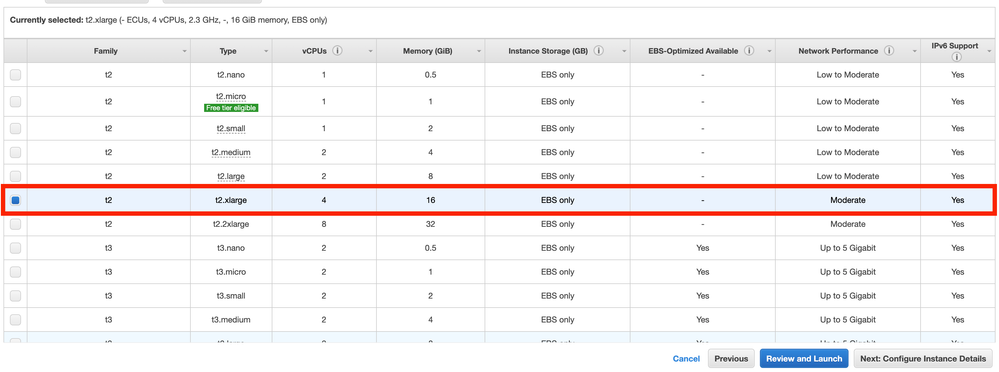Open the vCPUs column dropdown arrow
Image resolution: width=999 pixels, height=372 pixels.
371,51
